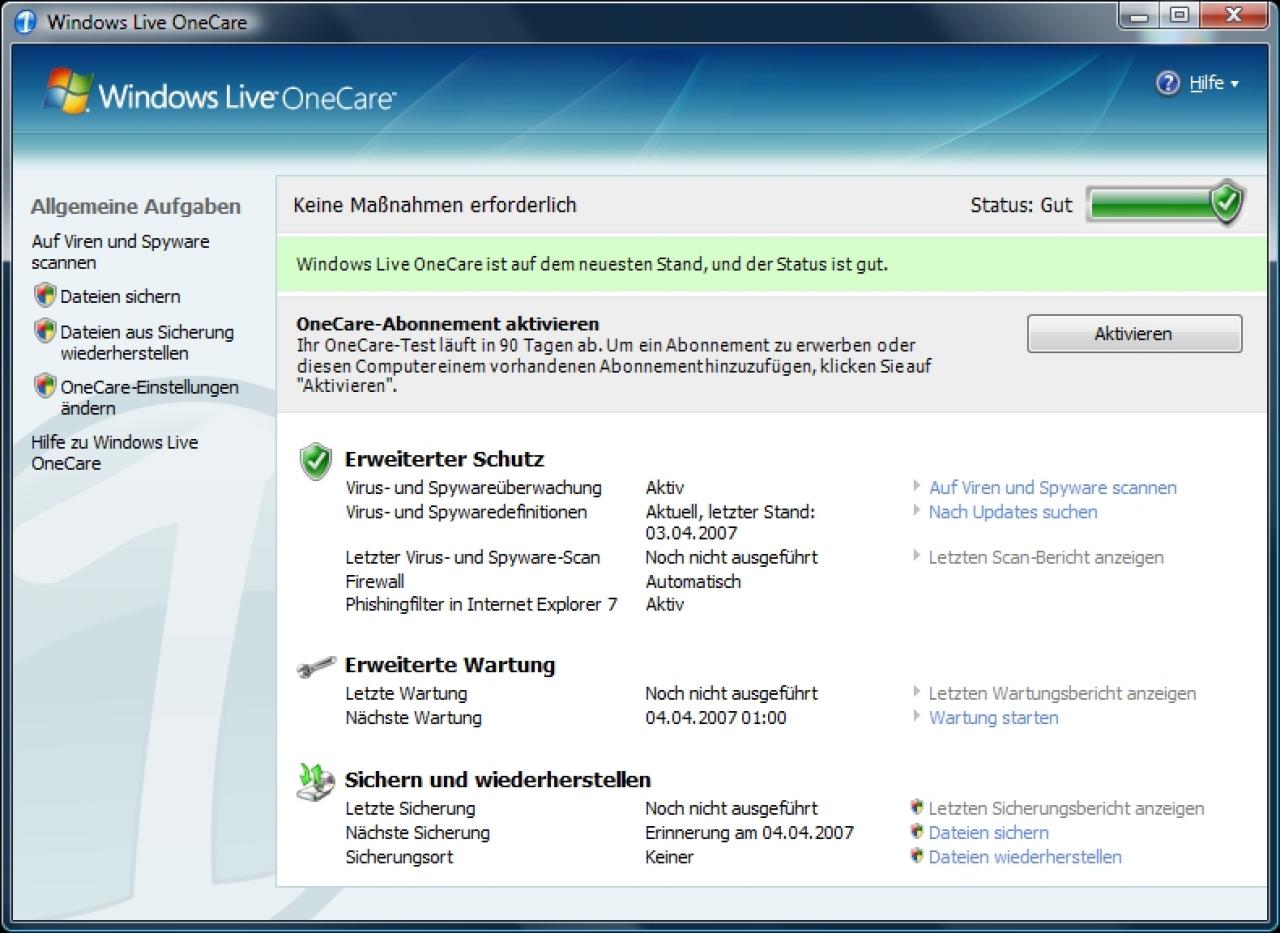This screenshot has height=933, width=1280.
Task: Click the shield icon beside Dateien sichern in sidebar
Action: pos(44,295)
